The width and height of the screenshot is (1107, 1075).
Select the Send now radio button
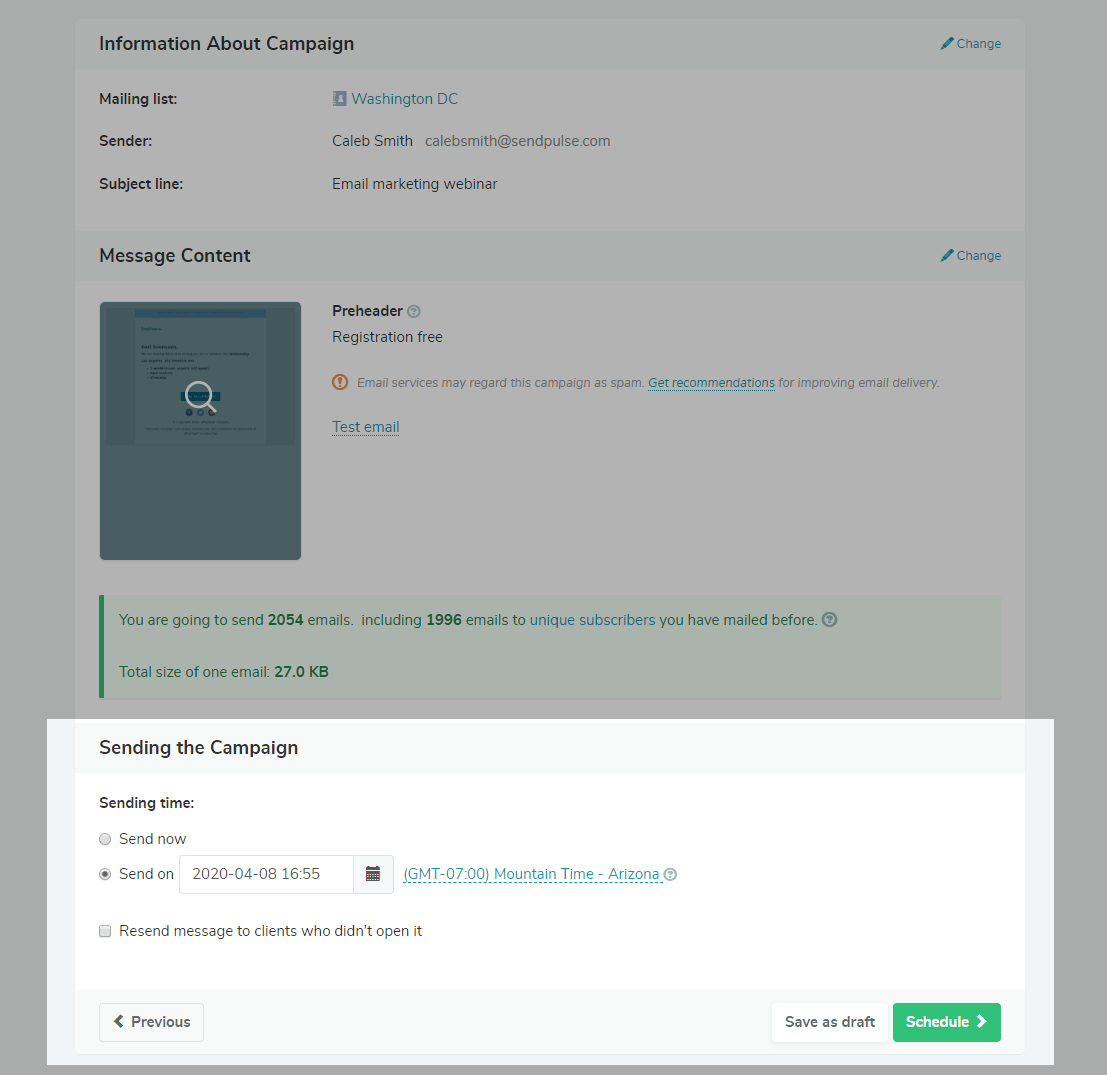(105, 838)
